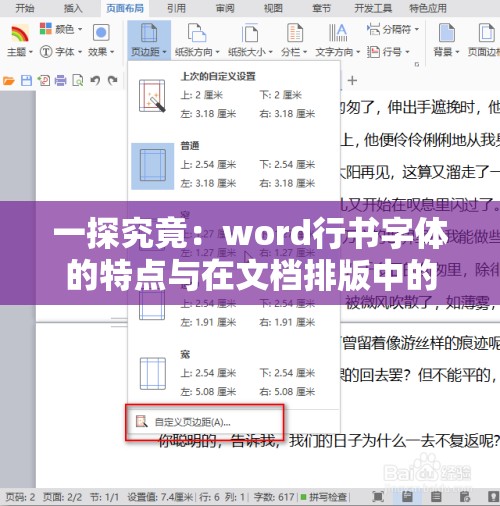This screenshot has height=506, width=500.
Task: Open the page setup dialog launcher
Action: [x=417, y=64]
